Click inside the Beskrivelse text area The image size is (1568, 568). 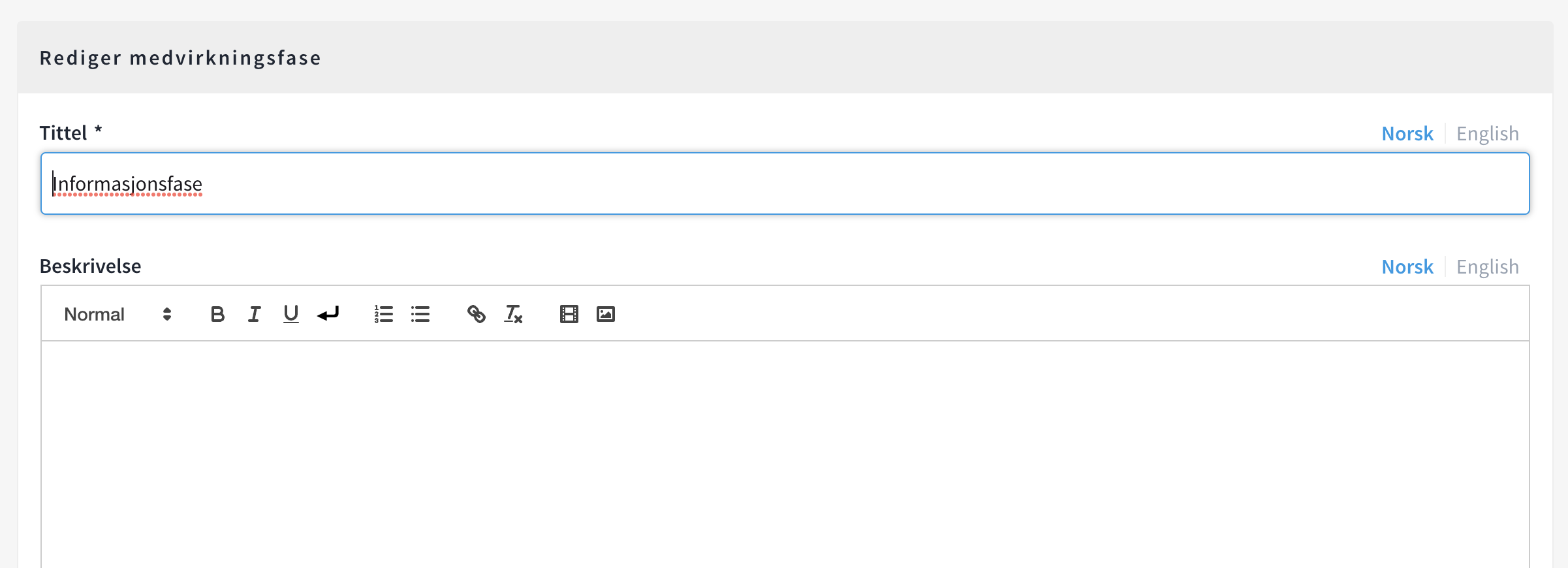click(783, 450)
